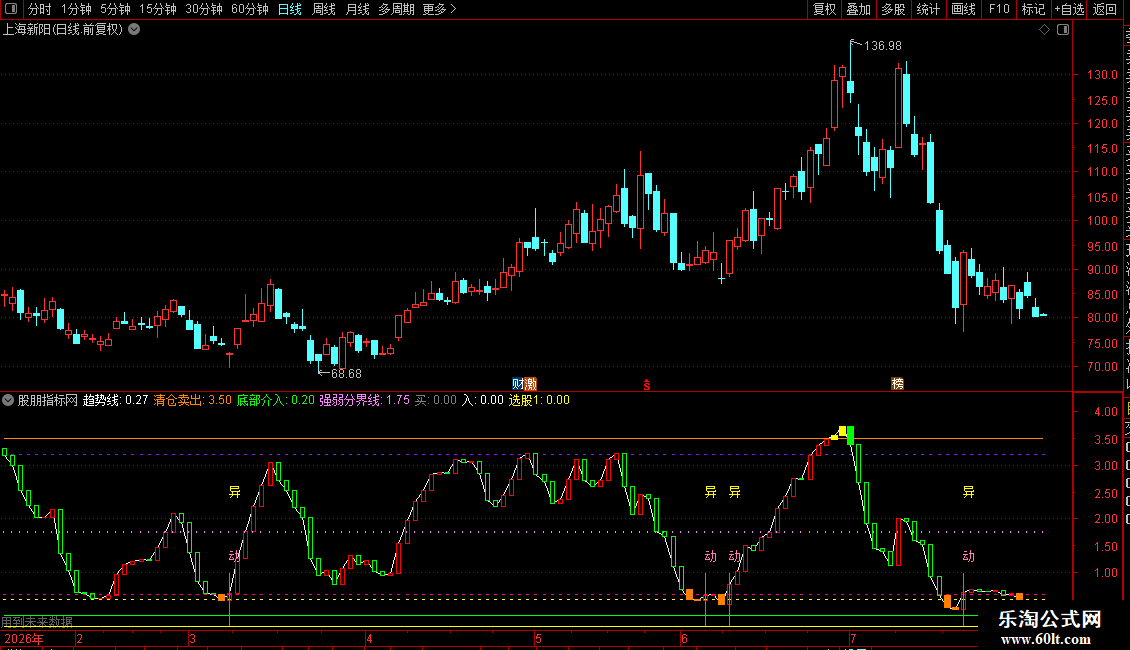Screen dimensions: 1130x650
Task: Open the 多周期 multi-period view
Action: click(x=396, y=9)
